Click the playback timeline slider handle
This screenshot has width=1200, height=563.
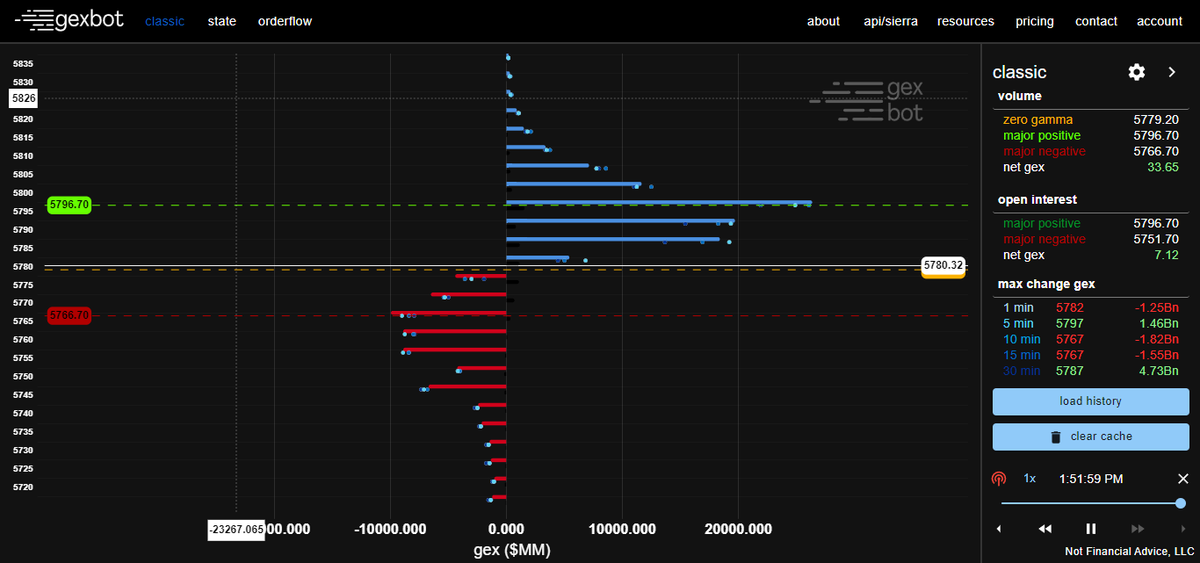pyautogui.click(x=1181, y=503)
